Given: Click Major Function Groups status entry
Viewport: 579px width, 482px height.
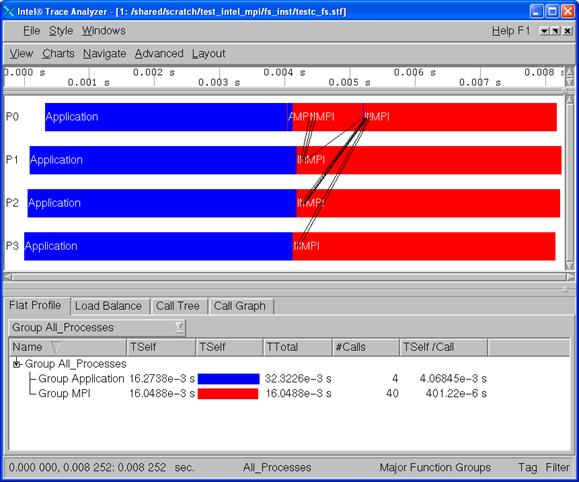Looking at the screenshot, I should pos(435,468).
